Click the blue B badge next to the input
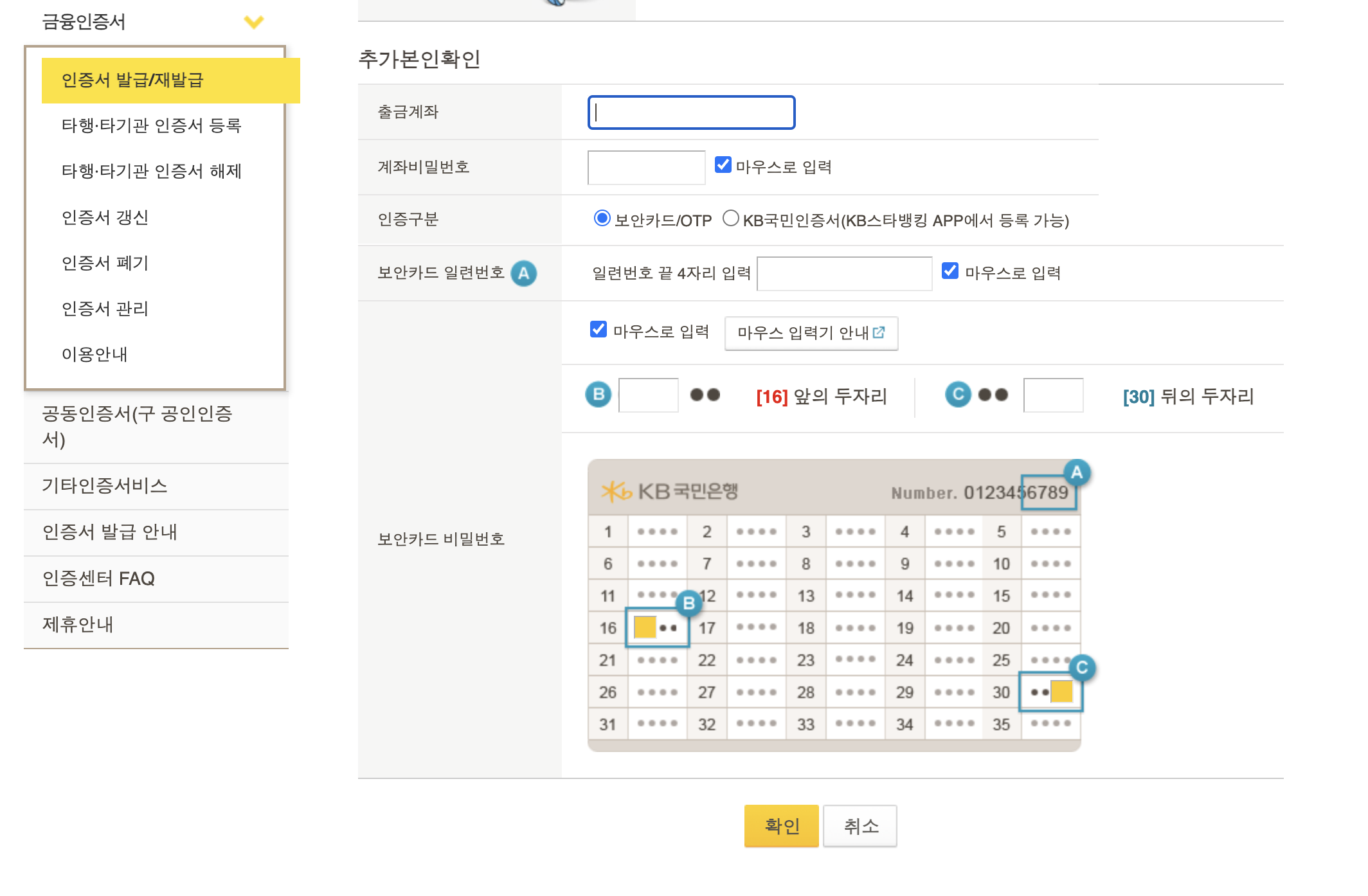Screen dimensions: 1368x896 coord(598,394)
